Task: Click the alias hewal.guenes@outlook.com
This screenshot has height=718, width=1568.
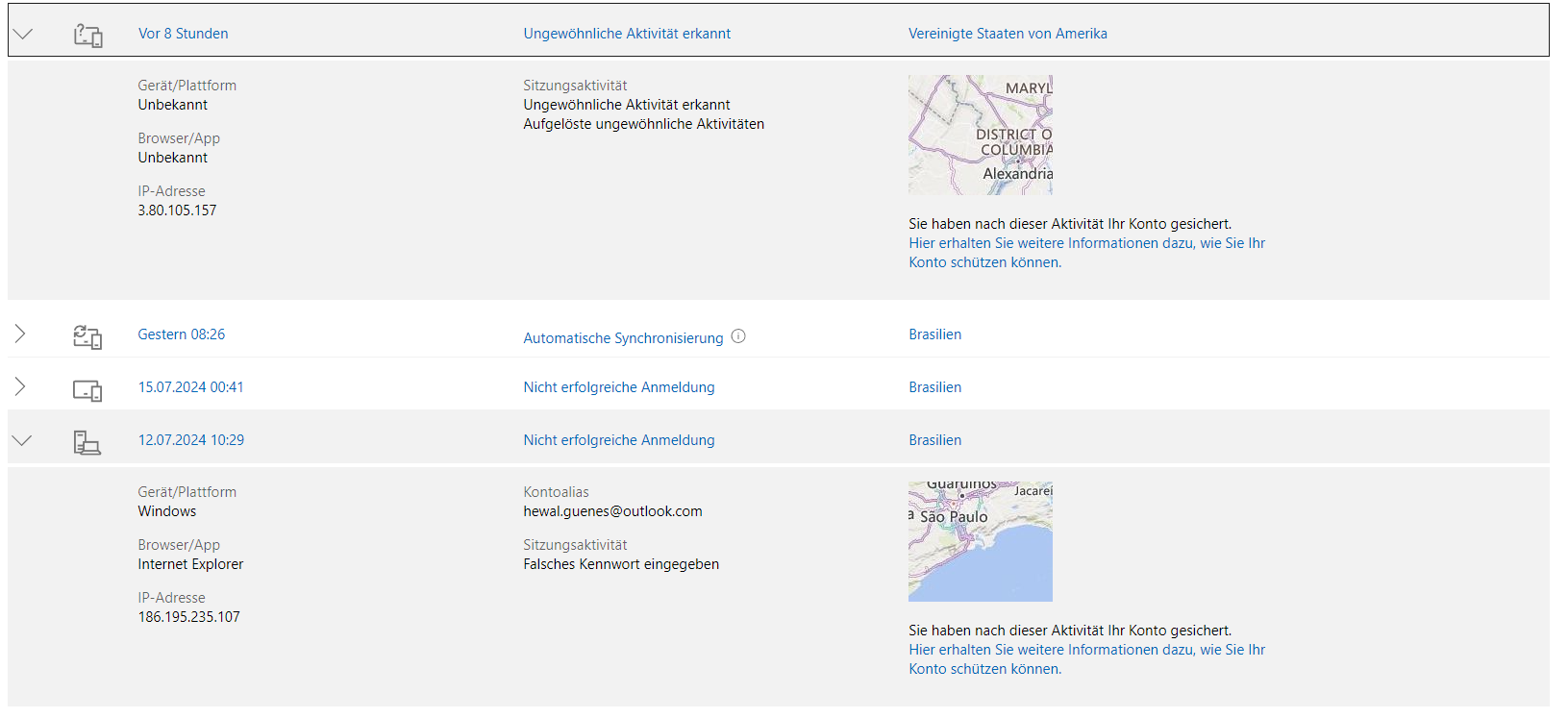Action: [x=612, y=511]
